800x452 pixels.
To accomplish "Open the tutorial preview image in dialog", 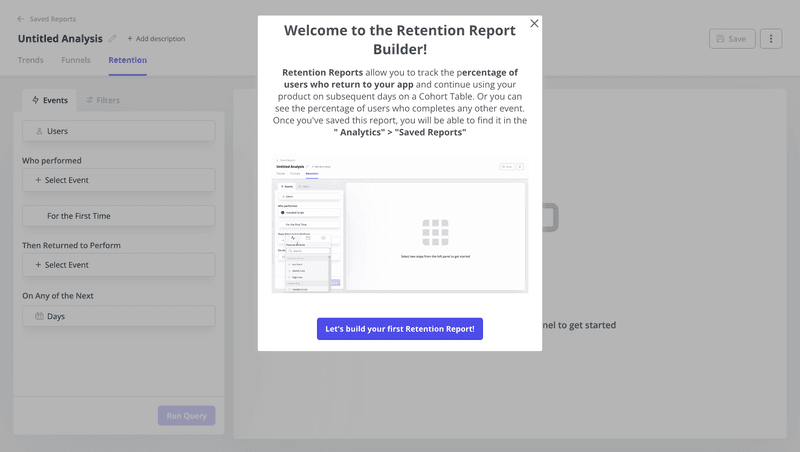I will tap(399, 223).
